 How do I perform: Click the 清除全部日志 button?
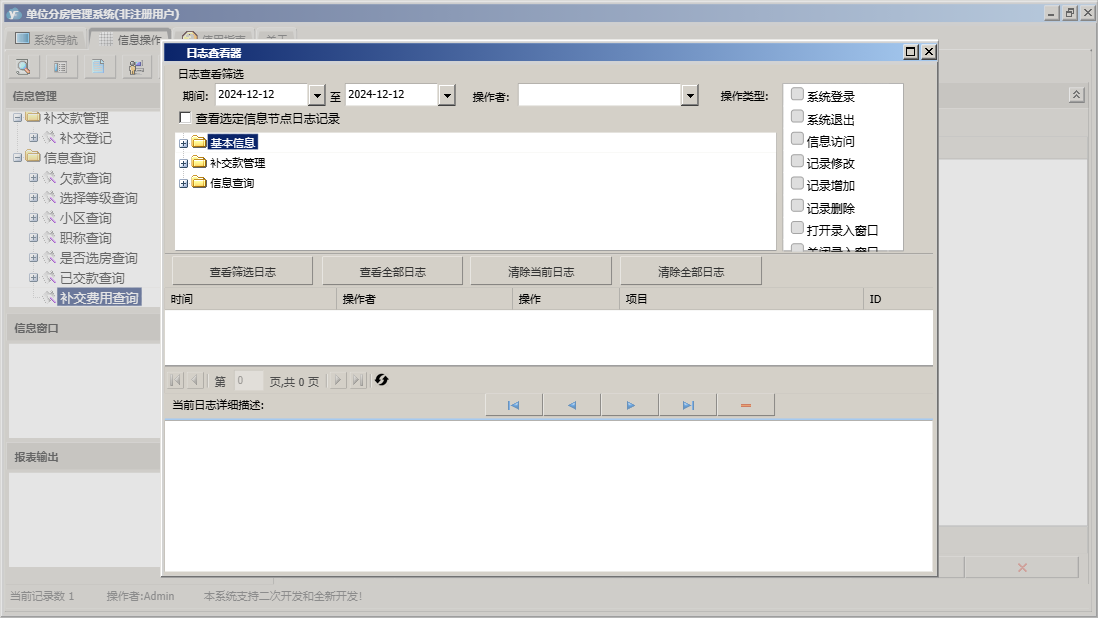[691, 272]
